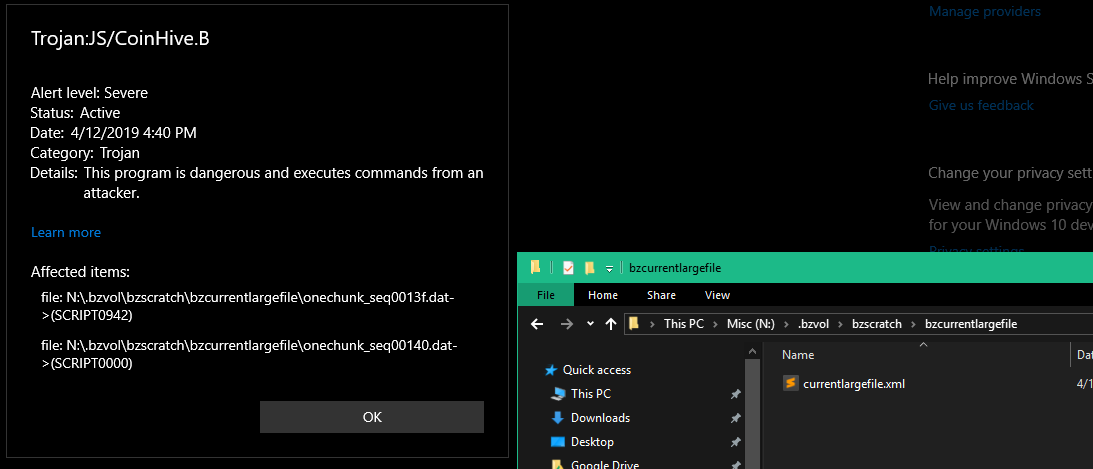Click the Status: Active line
This screenshot has width=1093, height=469.
75,113
